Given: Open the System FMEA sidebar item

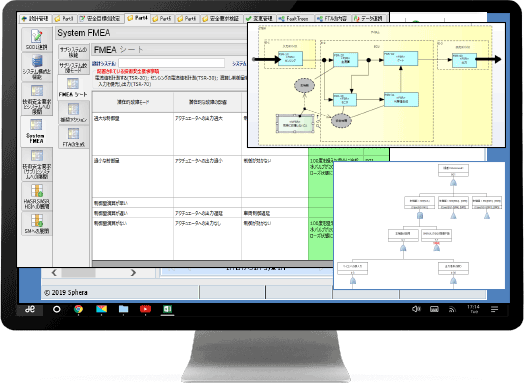Looking at the screenshot, I should [x=36, y=131].
